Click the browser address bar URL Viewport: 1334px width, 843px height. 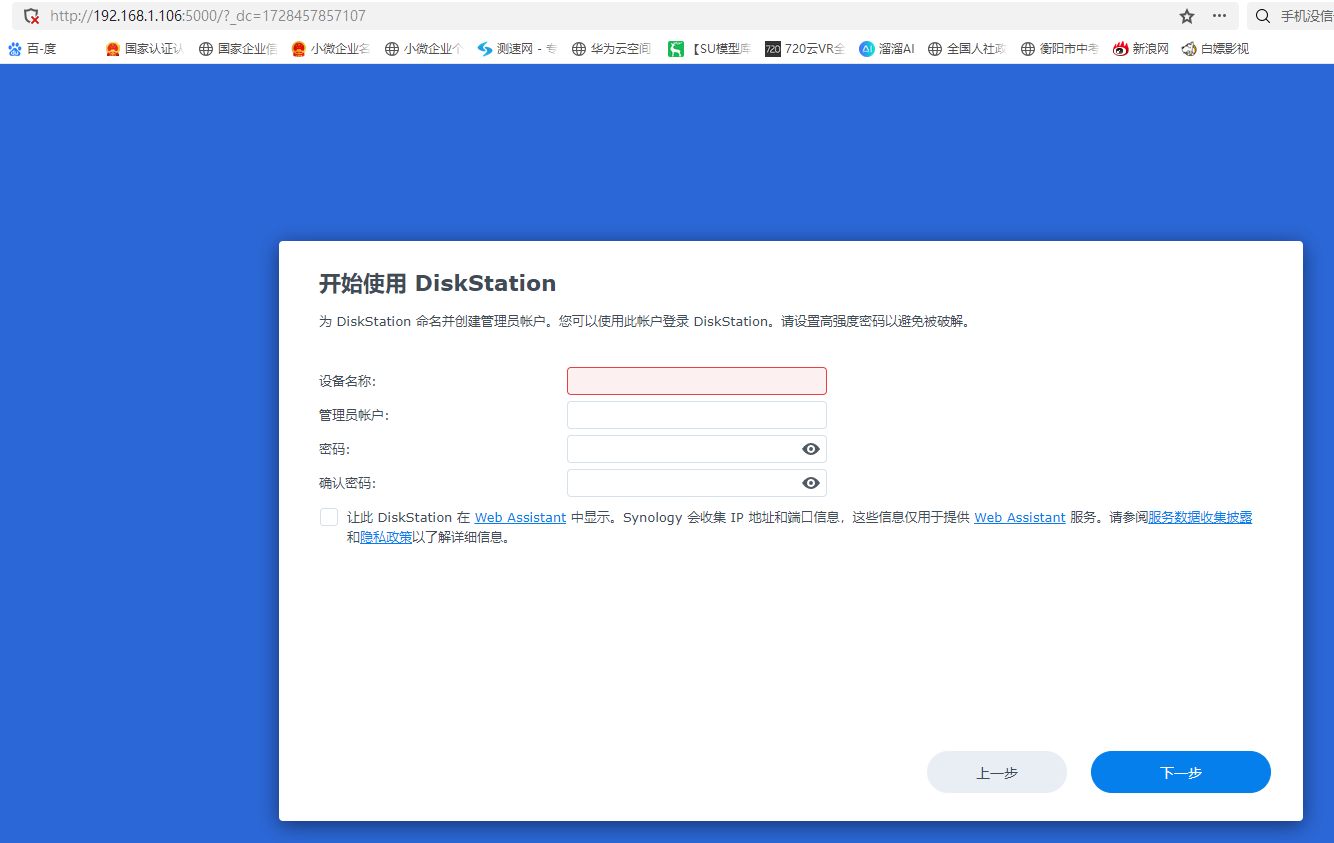point(208,16)
